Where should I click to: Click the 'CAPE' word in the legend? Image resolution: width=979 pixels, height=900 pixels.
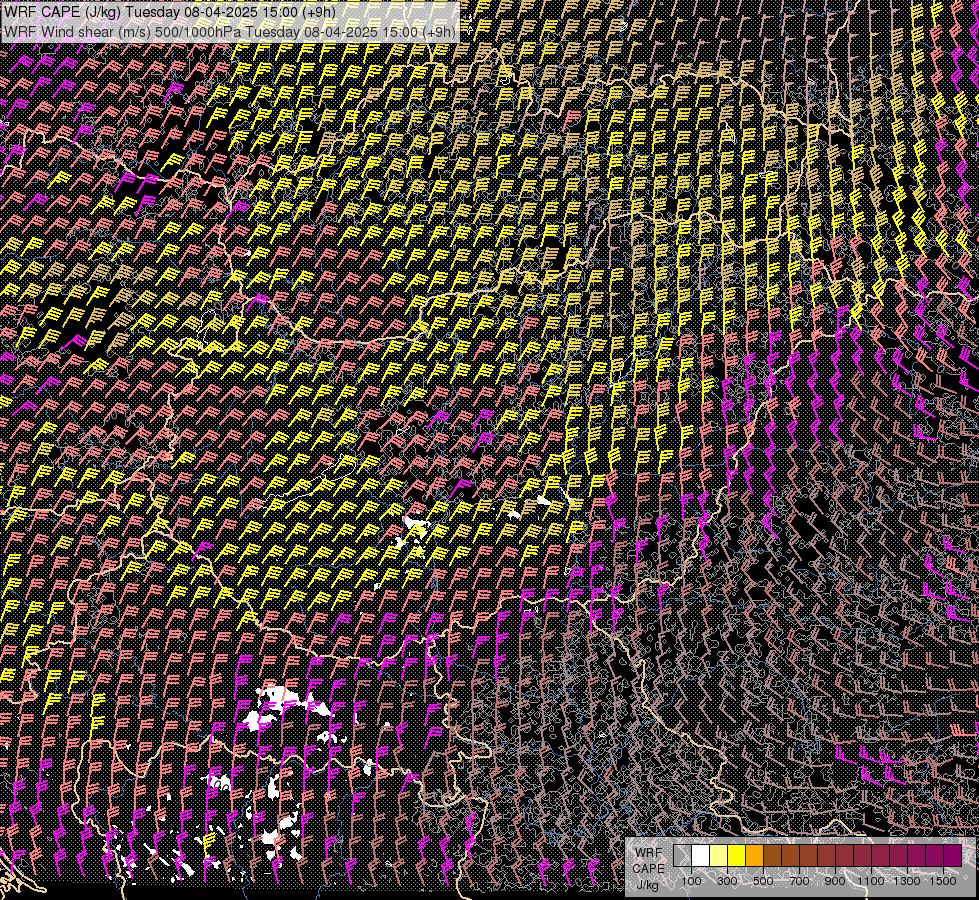(x=649, y=869)
